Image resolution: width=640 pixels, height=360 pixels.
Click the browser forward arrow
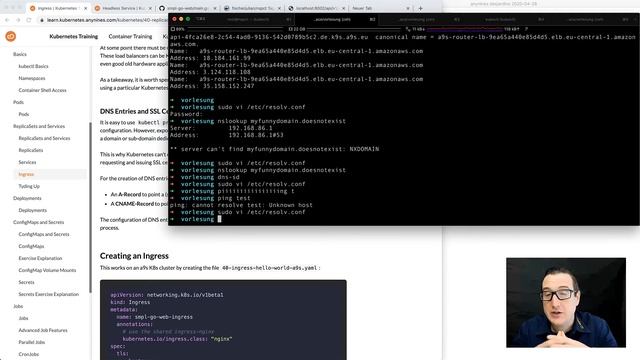tap(18, 20)
